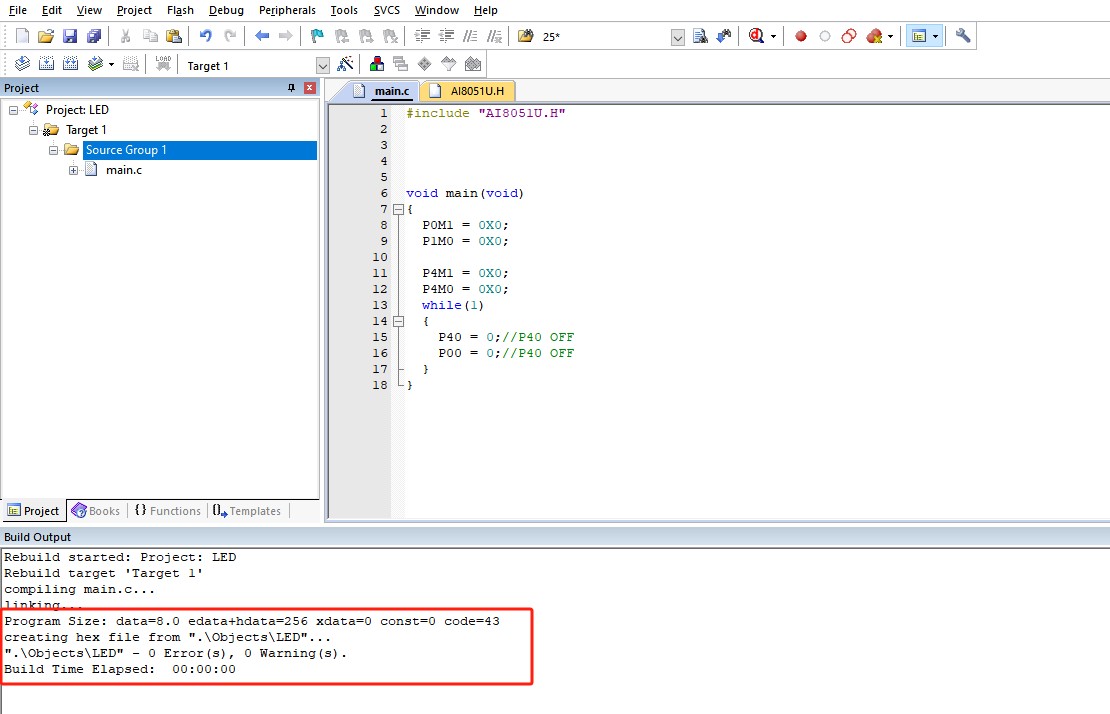This screenshot has height=714, width=1110.
Task: Select Target 1 in the project tree
Action: point(86,130)
